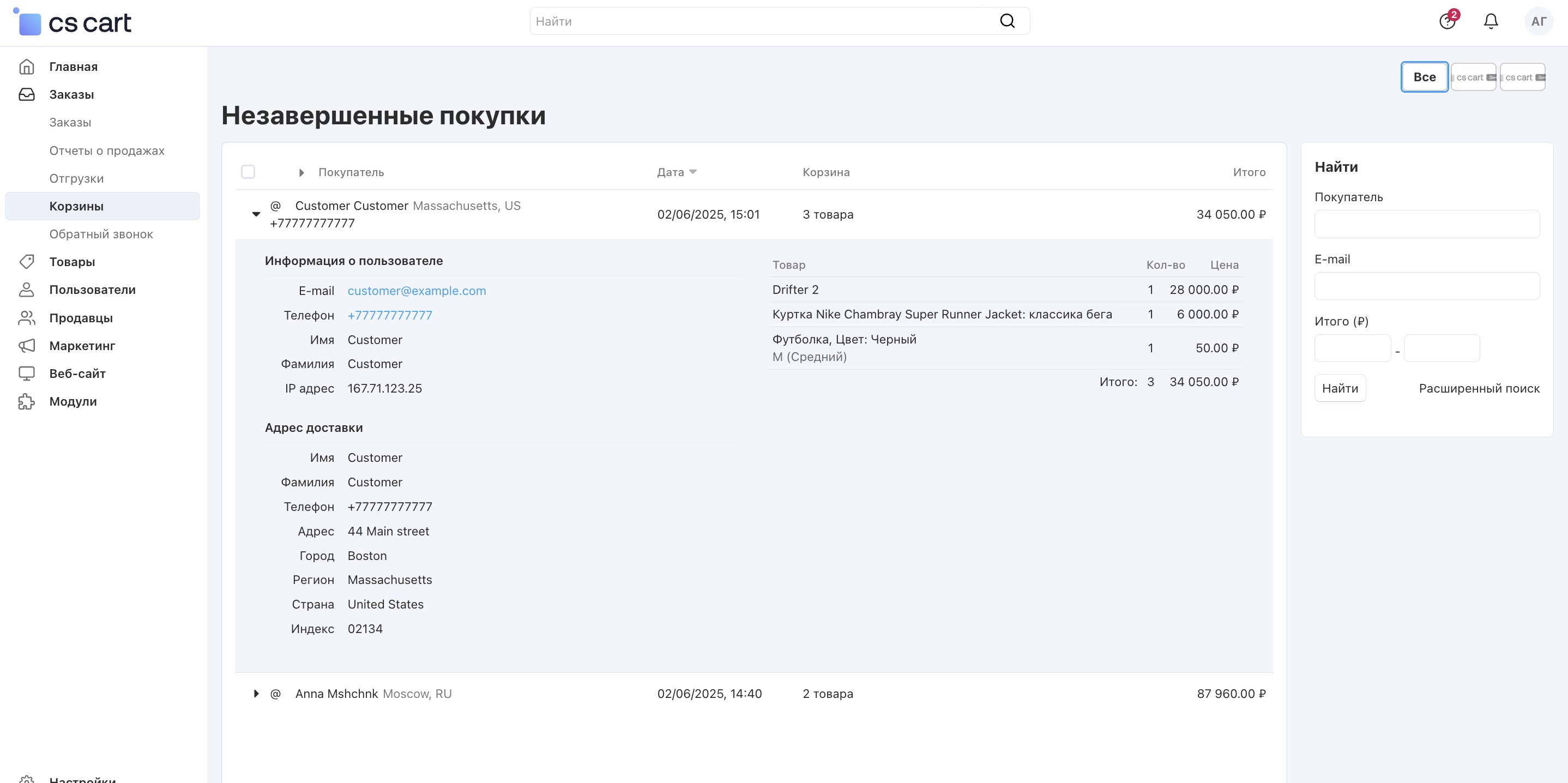1568x783 pixels.
Task: Open customer@example.com email link
Action: (x=417, y=291)
